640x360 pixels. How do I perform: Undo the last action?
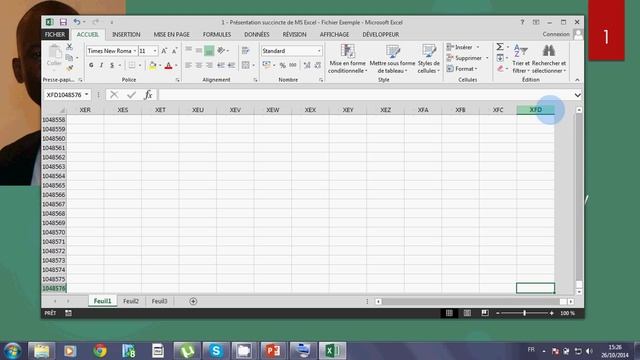[76, 22]
